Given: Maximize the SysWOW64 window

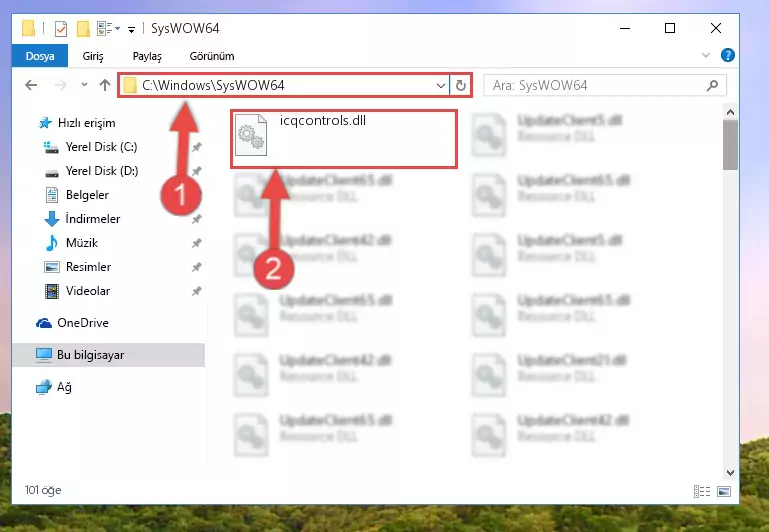Looking at the screenshot, I should pos(670,28).
